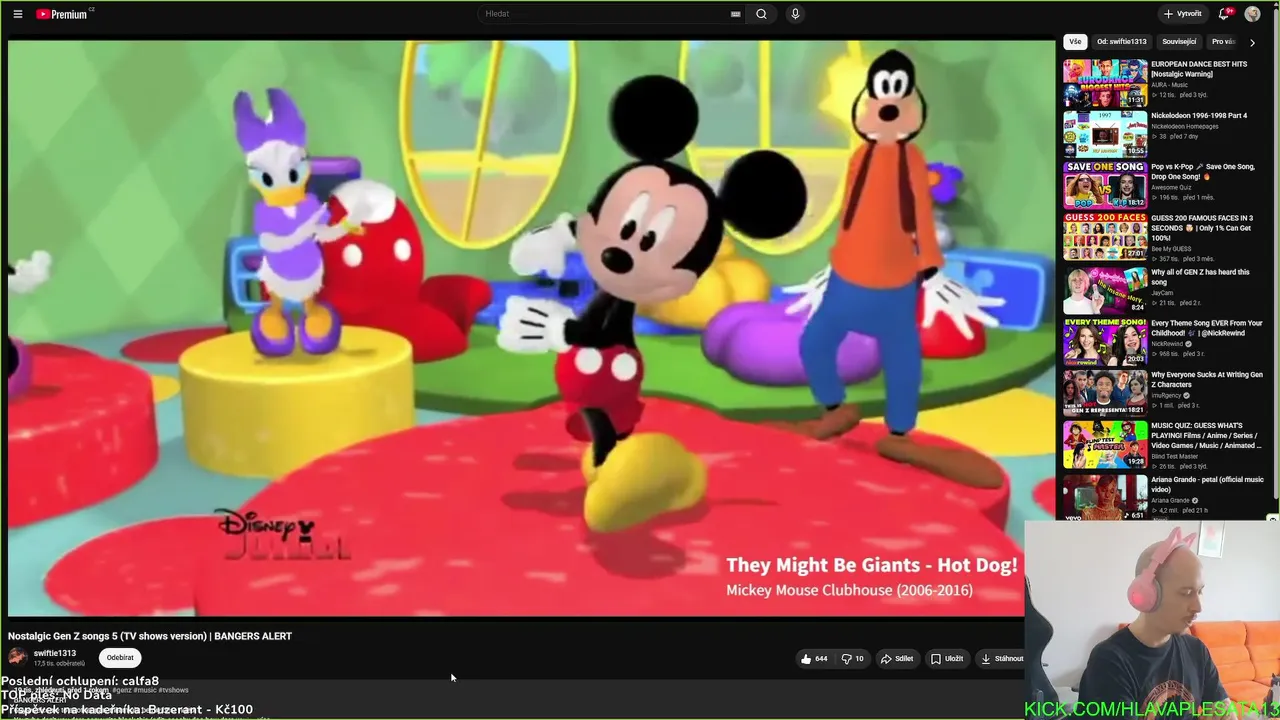Open Every Theme Song Ever video thumbnail

(1105, 340)
